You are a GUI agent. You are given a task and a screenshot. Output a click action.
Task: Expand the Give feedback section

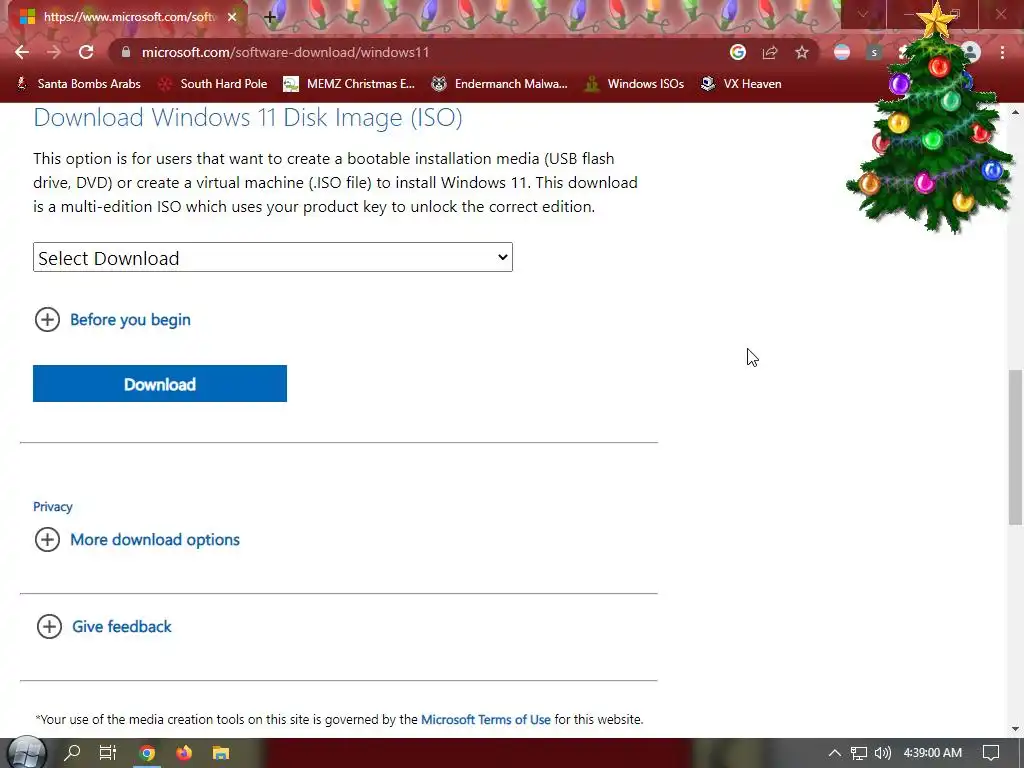click(104, 626)
